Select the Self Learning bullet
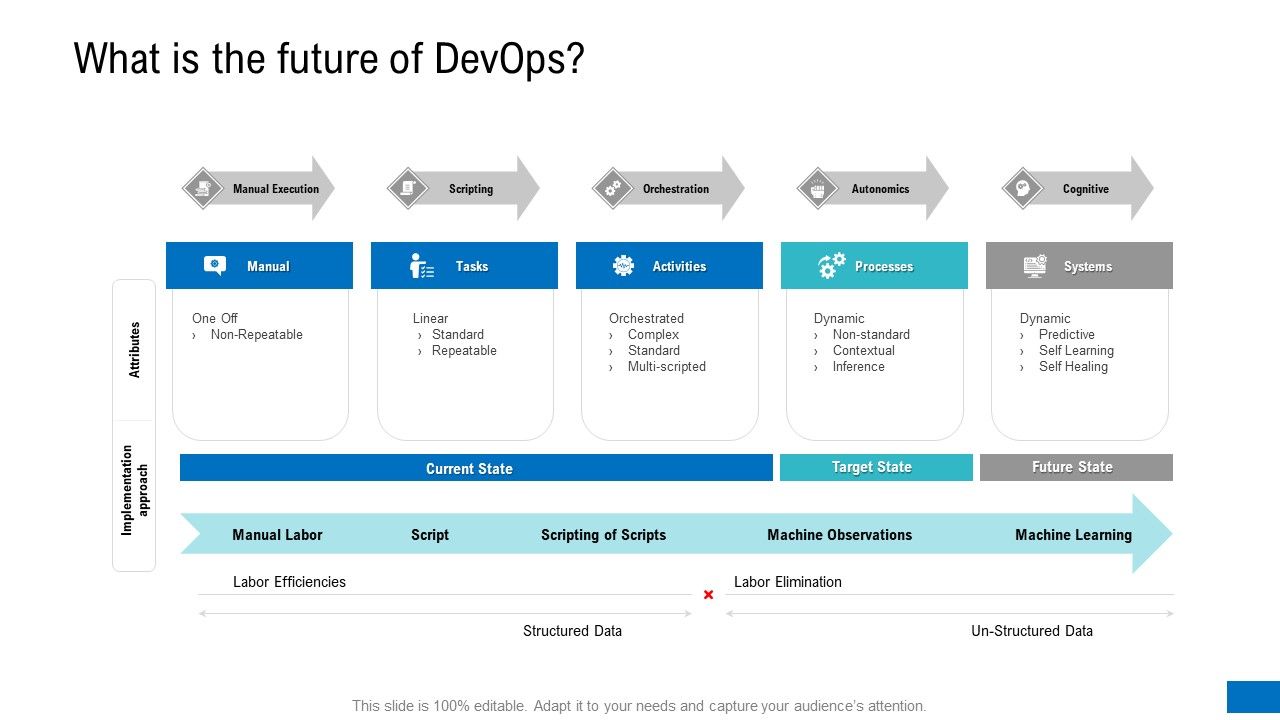This screenshot has height=720, width=1280. pos(1076,351)
